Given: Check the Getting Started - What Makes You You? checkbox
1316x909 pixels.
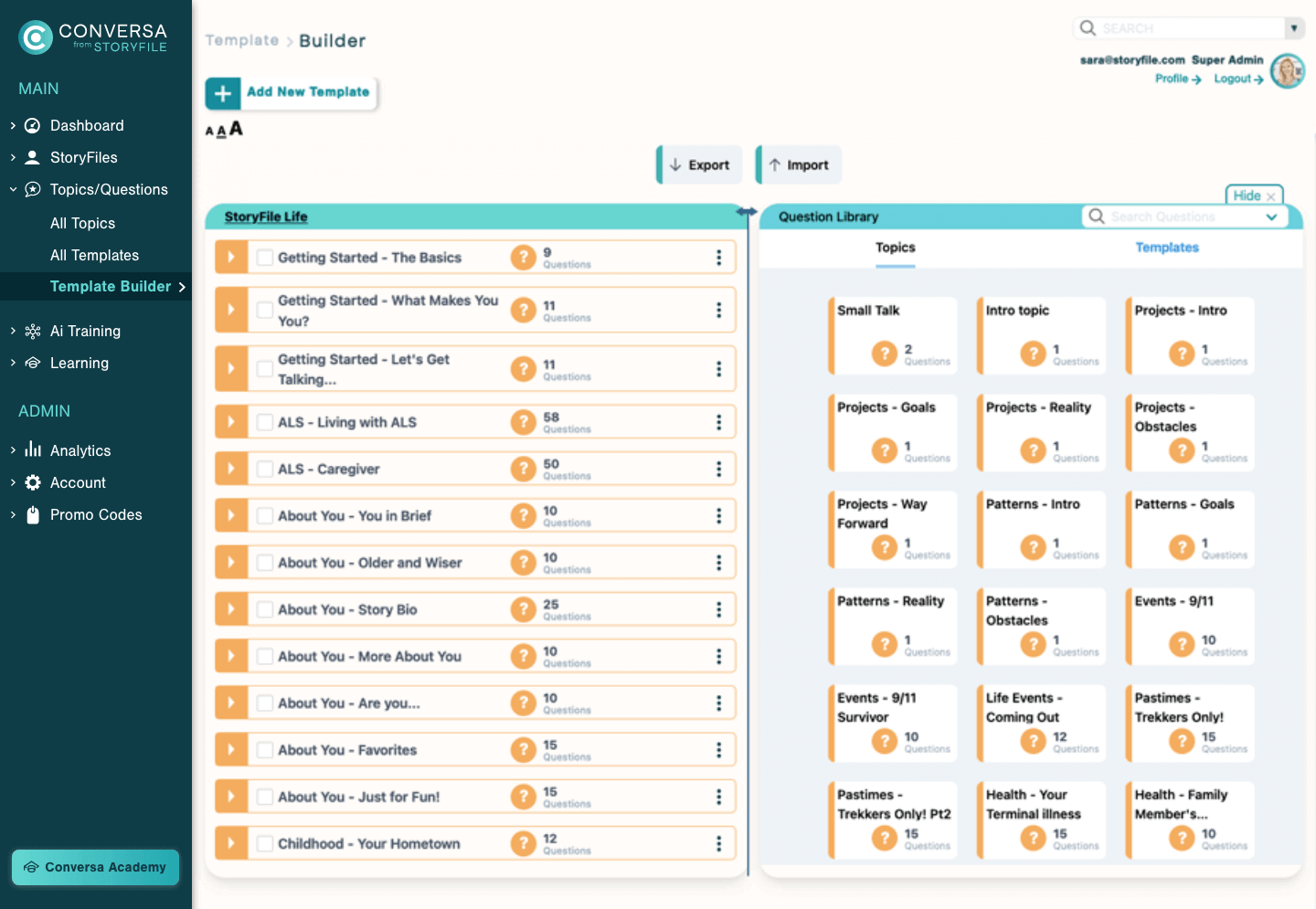Looking at the screenshot, I should (x=265, y=311).
